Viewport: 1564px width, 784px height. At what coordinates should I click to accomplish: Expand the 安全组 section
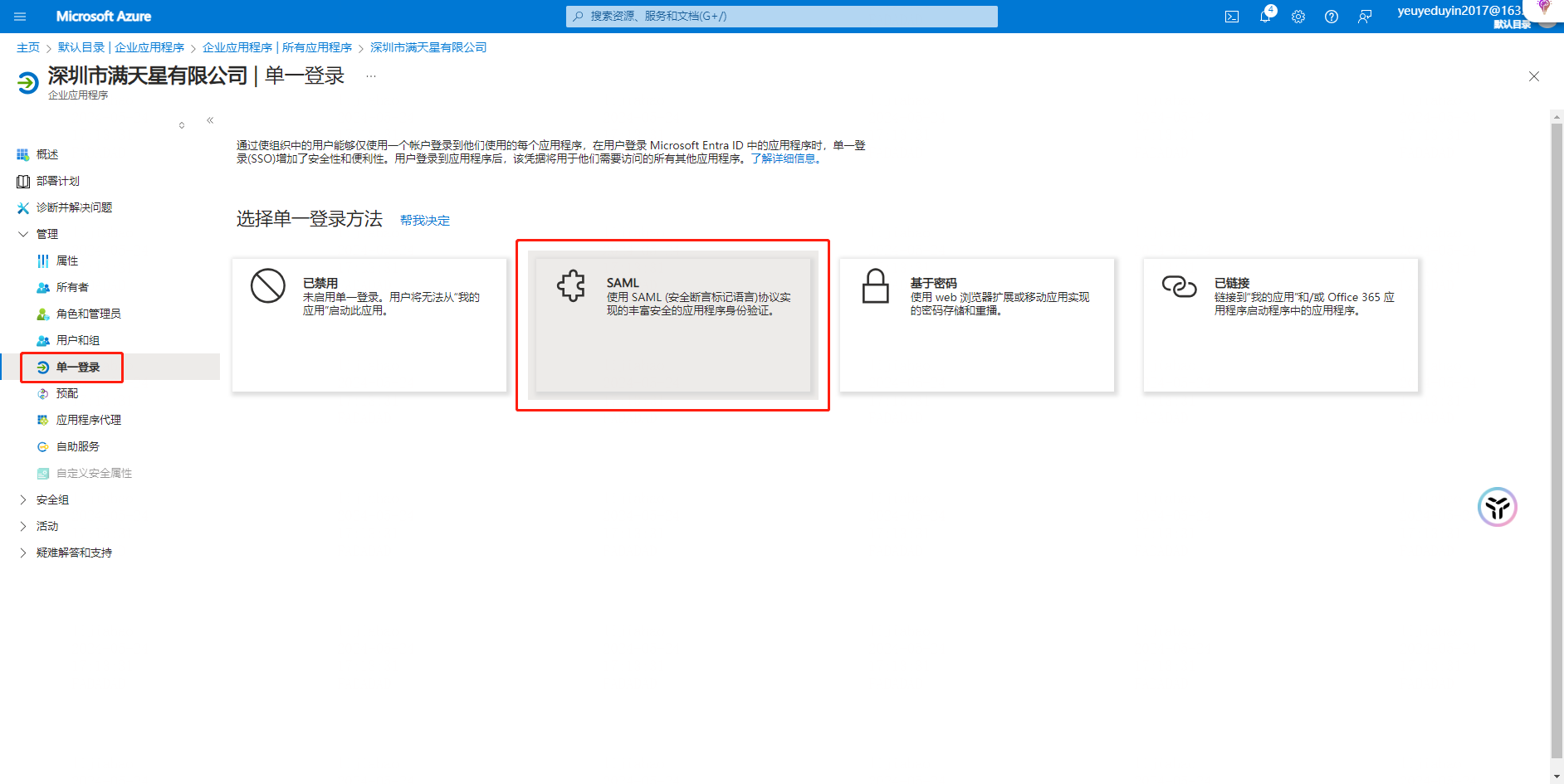click(x=23, y=499)
